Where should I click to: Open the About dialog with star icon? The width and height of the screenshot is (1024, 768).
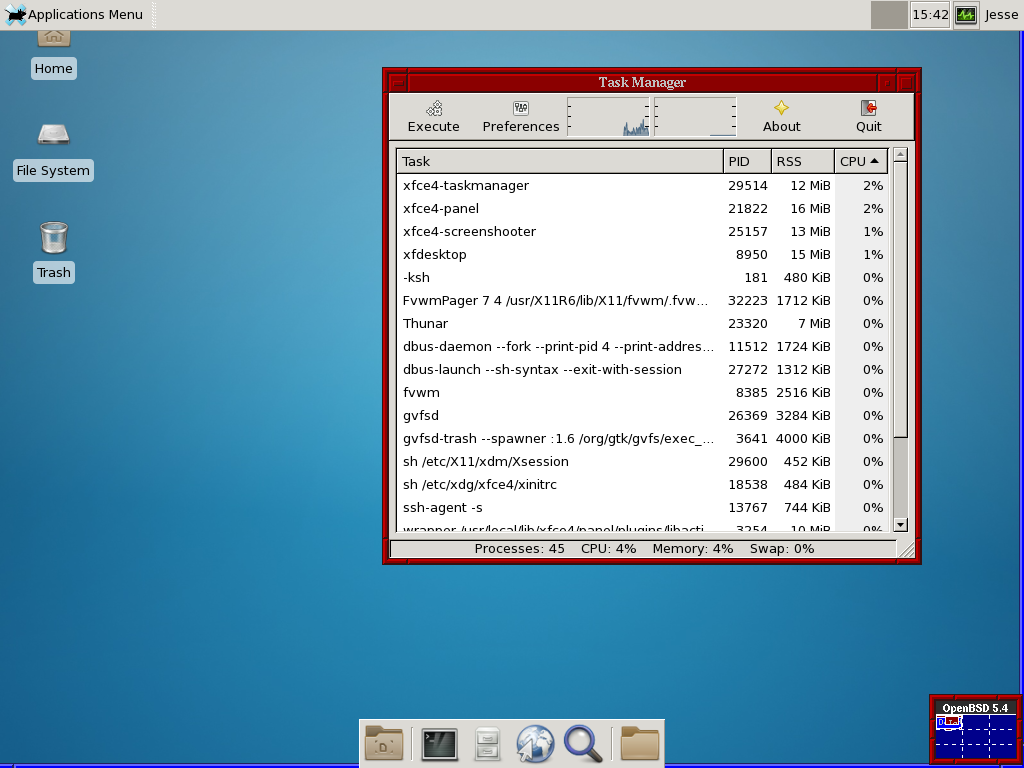point(781,116)
